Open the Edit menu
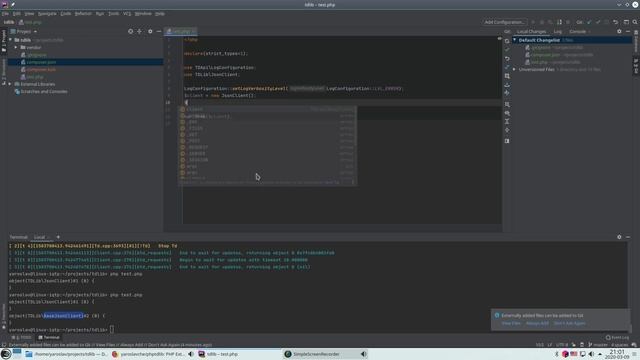Image resolution: width=640 pixels, height=360 pixels. coord(16,13)
